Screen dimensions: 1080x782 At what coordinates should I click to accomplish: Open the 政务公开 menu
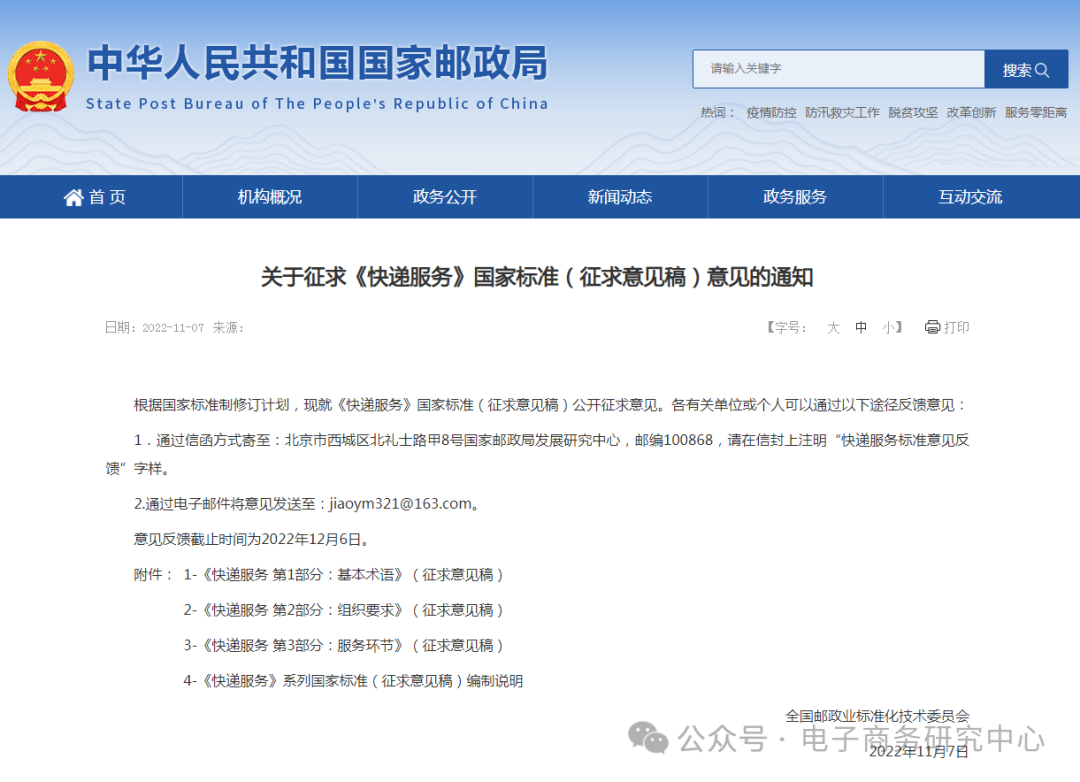pyautogui.click(x=444, y=197)
